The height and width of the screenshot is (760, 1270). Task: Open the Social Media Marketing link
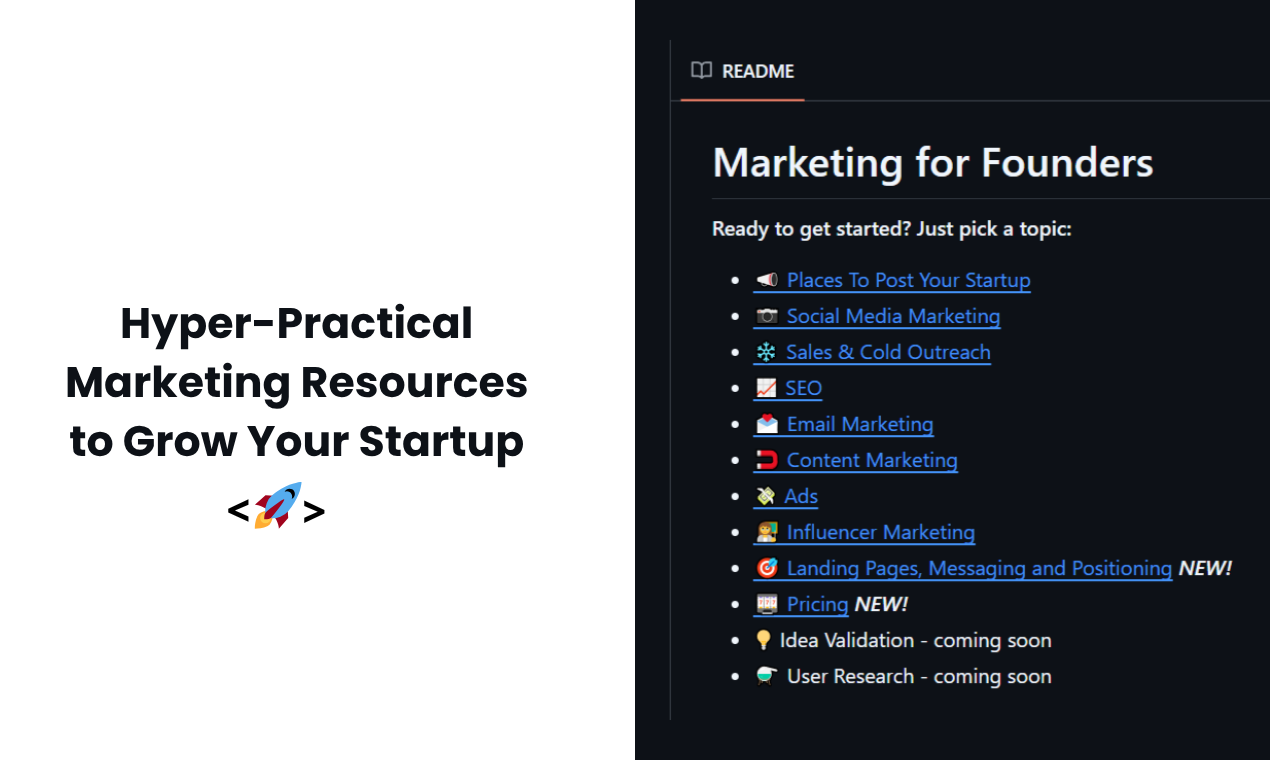(x=893, y=316)
